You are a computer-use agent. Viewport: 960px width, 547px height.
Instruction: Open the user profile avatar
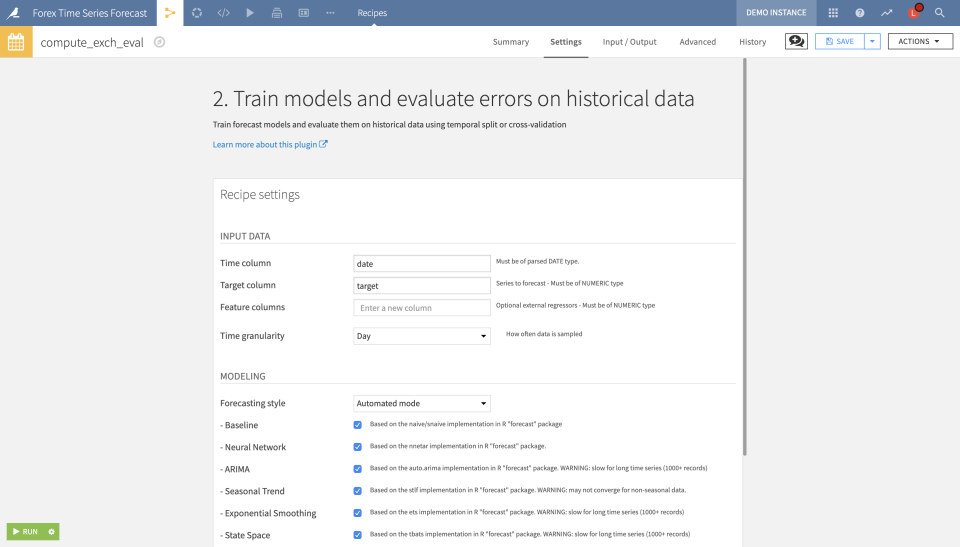click(x=914, y=12)
